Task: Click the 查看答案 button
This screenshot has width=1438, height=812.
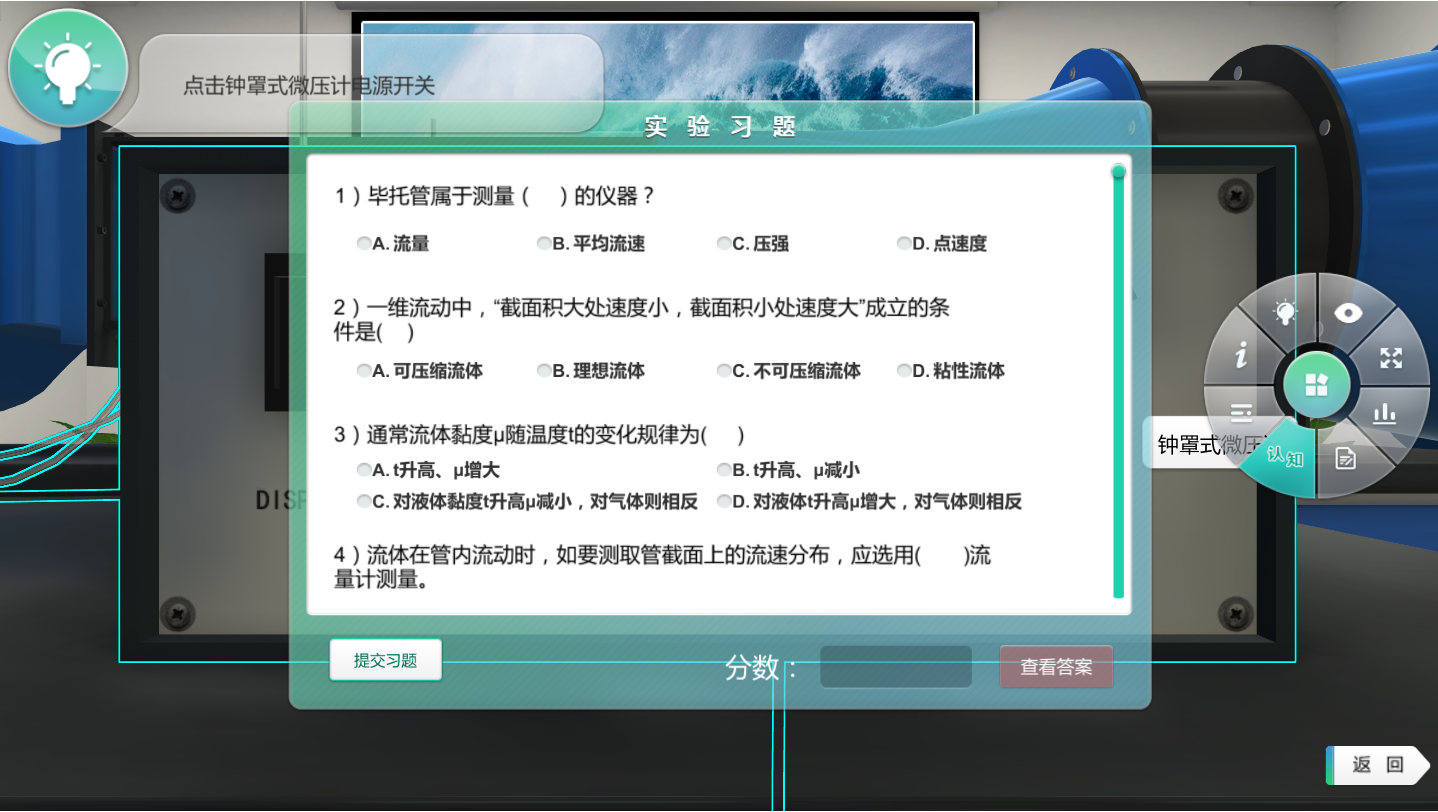Action: [x=1056, y=667]
